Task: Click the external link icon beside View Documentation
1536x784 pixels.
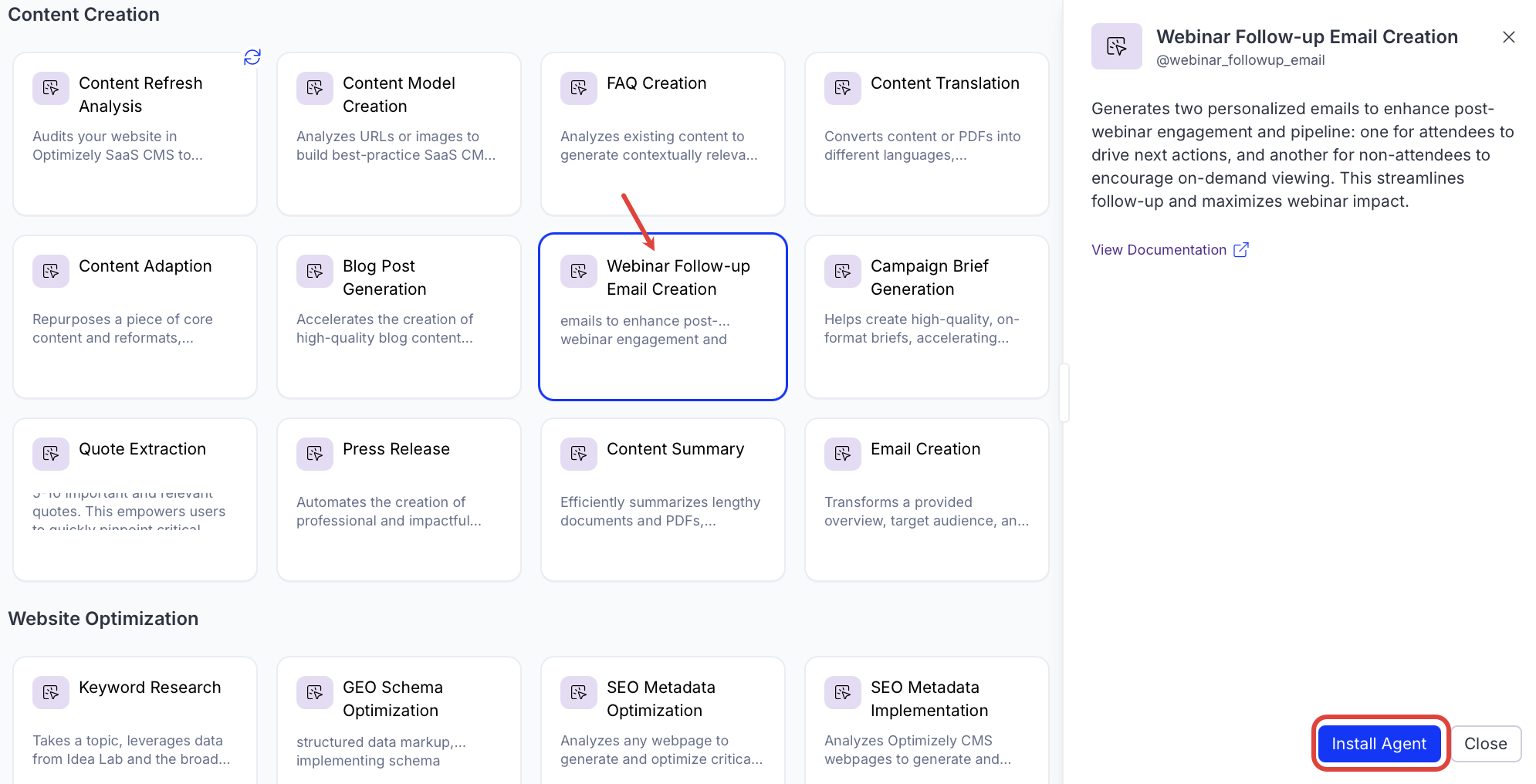Action: pyautogui.click(x=1241, y=250)
